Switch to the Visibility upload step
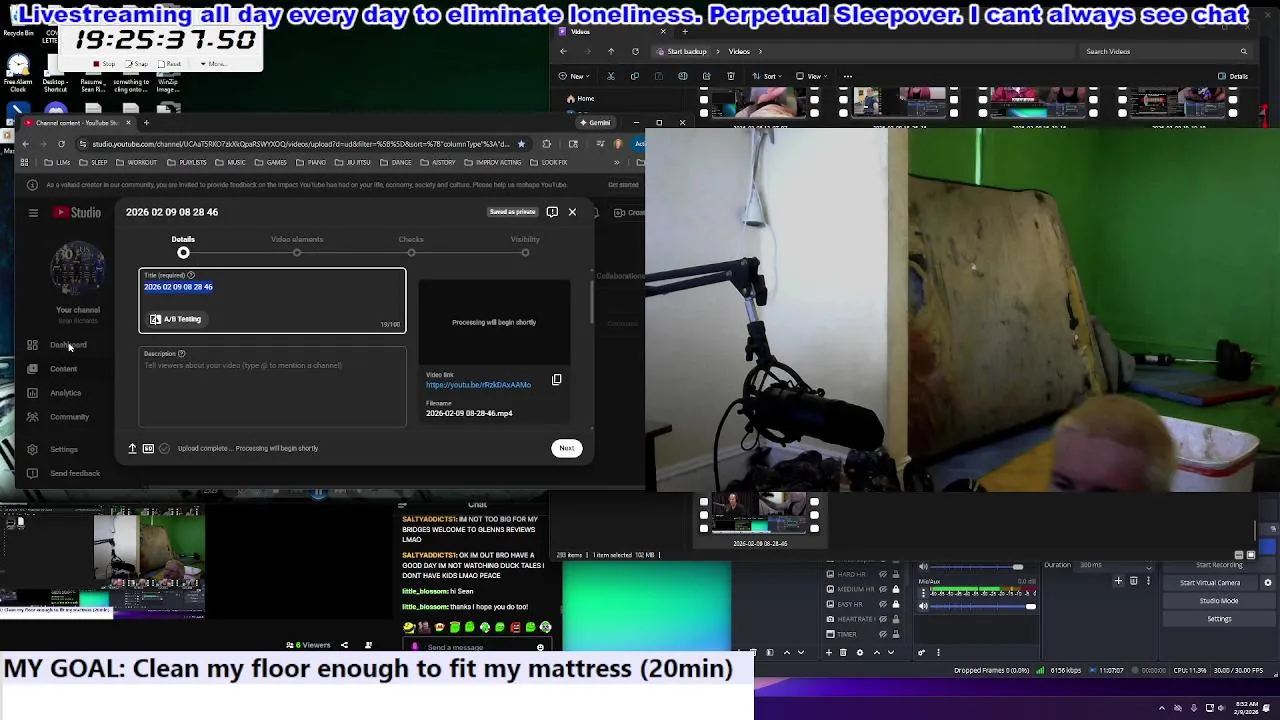 pyautogui.click(x=525, y=245)
